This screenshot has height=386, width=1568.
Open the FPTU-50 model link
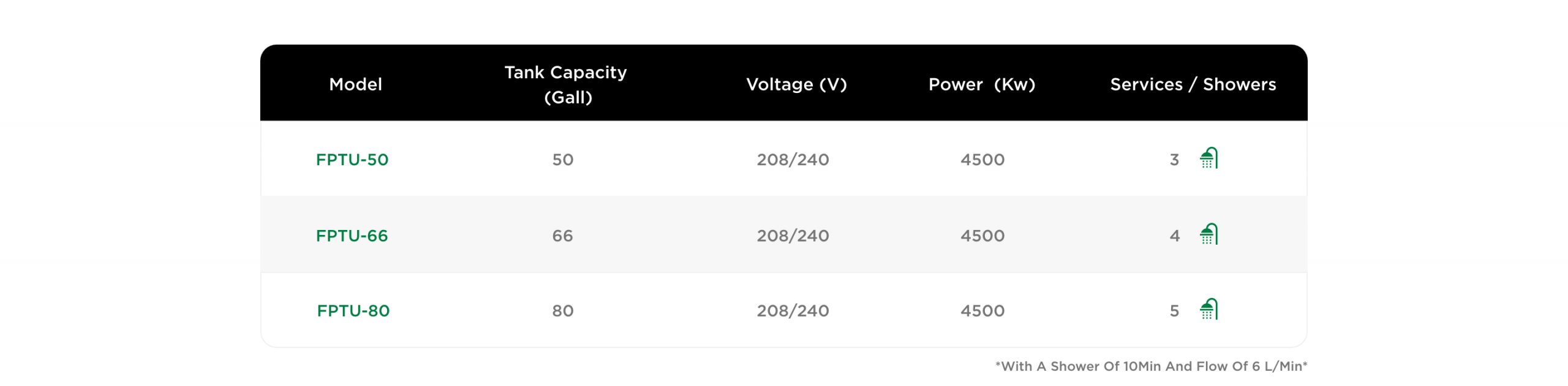[352, 160]
